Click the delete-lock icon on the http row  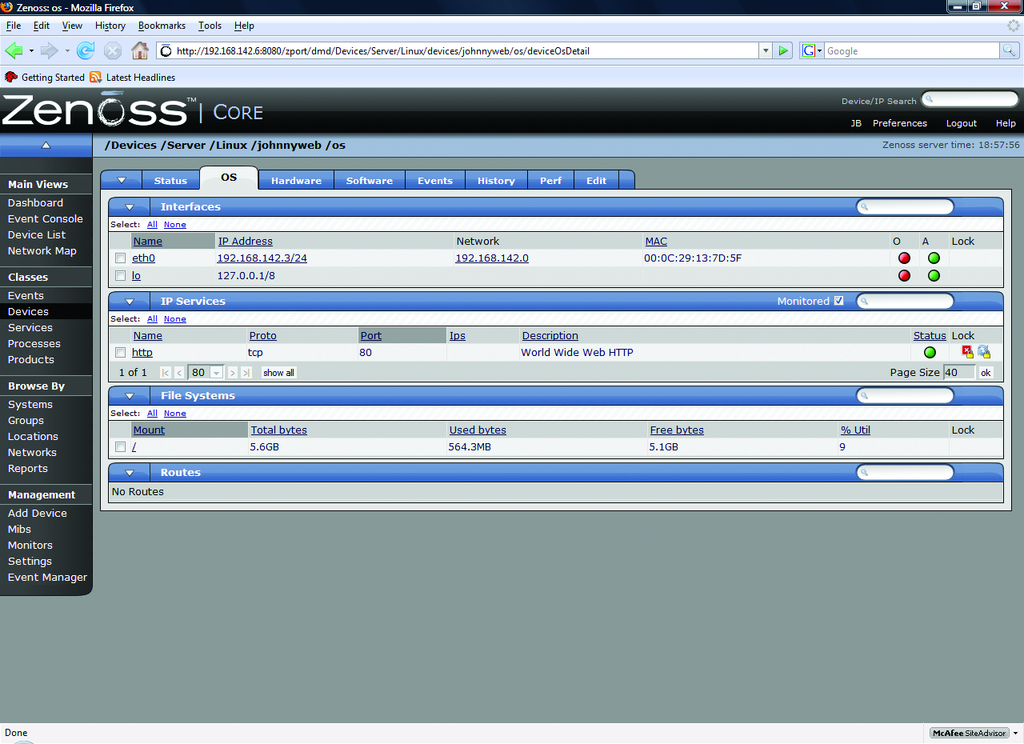967,352
